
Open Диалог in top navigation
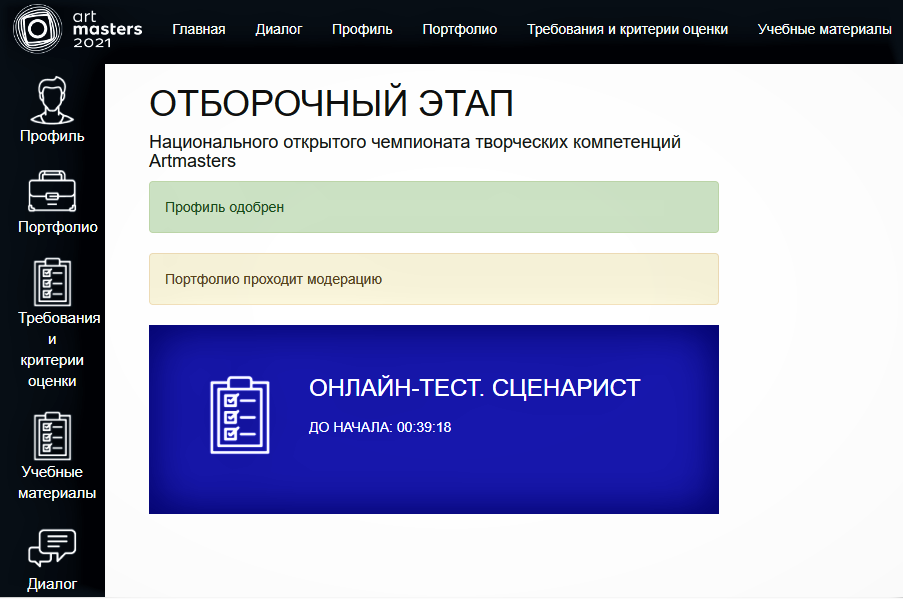pos(279,29)
